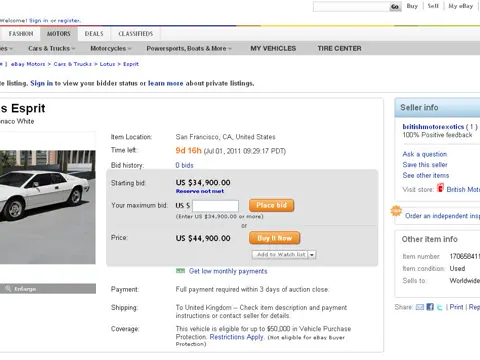Screen dimensions: 480x360
Task: Click the Reserve not met link
Action: [200, 191]
